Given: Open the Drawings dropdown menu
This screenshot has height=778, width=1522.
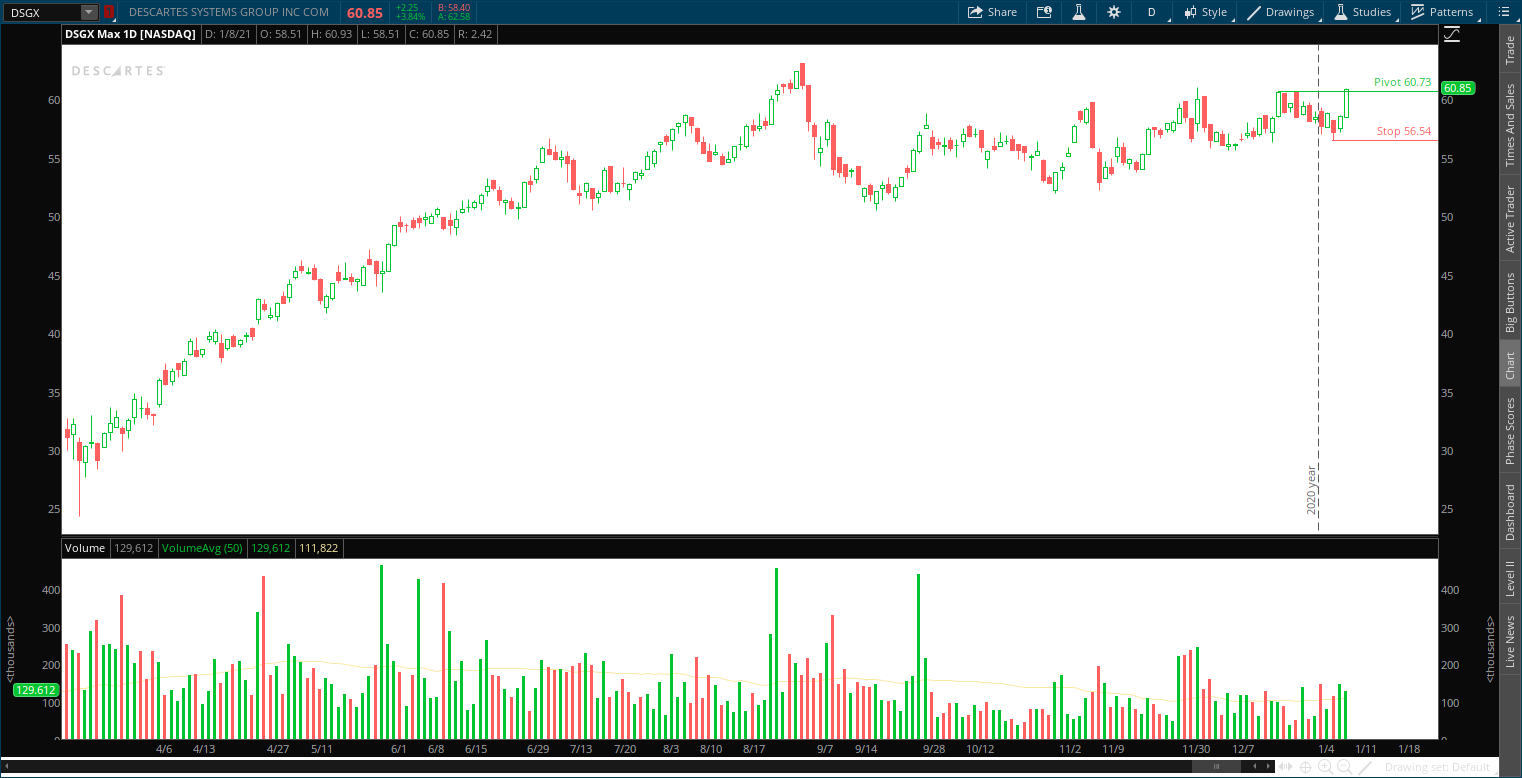Looking at the screenshot, I should (1280, 12).
